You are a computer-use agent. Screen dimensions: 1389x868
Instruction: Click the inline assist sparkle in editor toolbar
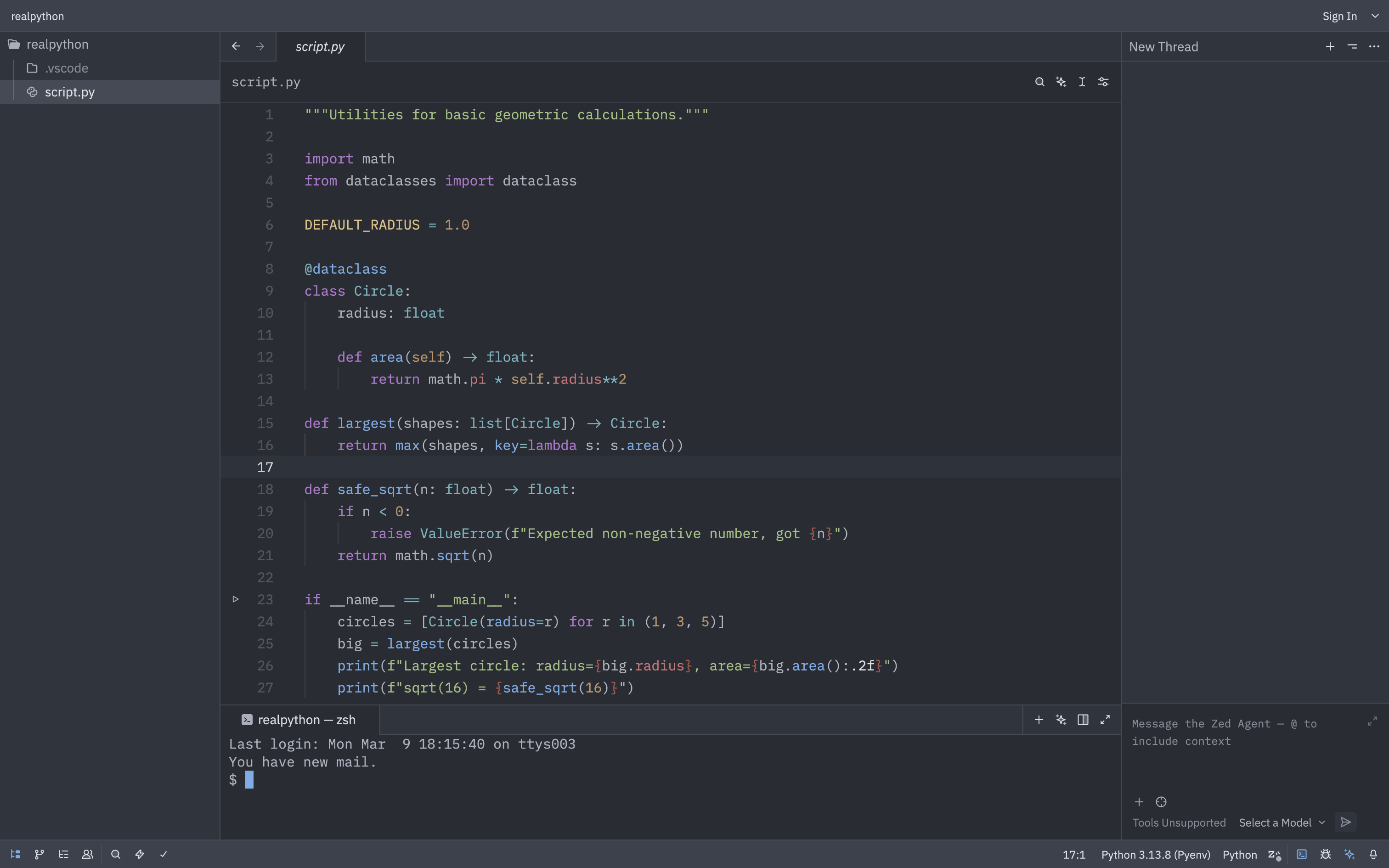1061,82
